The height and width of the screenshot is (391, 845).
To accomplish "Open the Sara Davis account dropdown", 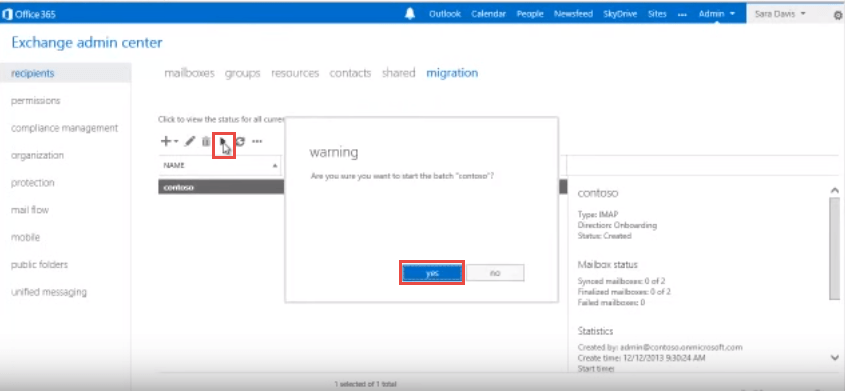I will (780, 14).
